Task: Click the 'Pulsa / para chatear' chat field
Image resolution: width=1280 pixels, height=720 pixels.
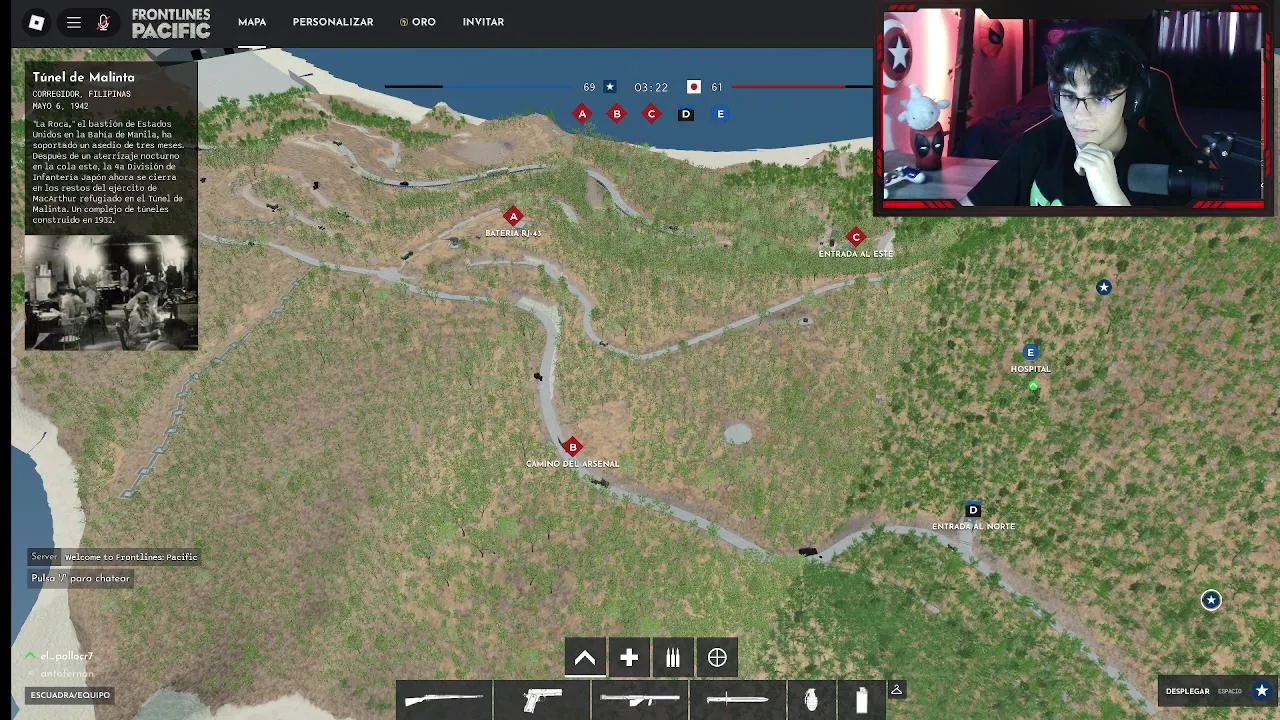Action: pyautogui.click(x=80, y=578)
